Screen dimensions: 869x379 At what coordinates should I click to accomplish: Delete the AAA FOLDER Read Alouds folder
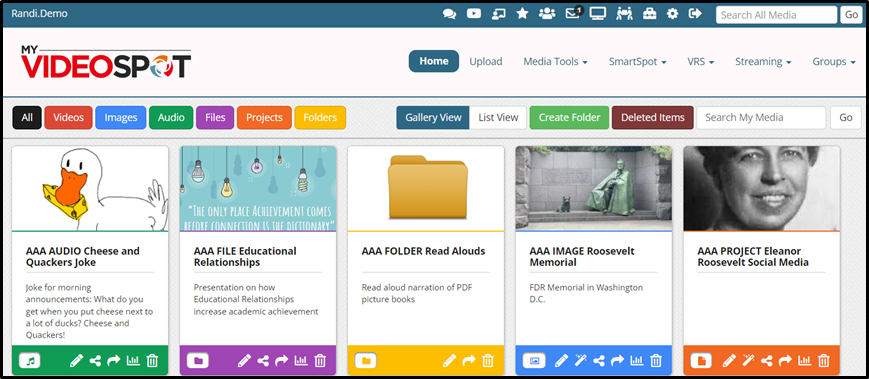tap(488, 361)
